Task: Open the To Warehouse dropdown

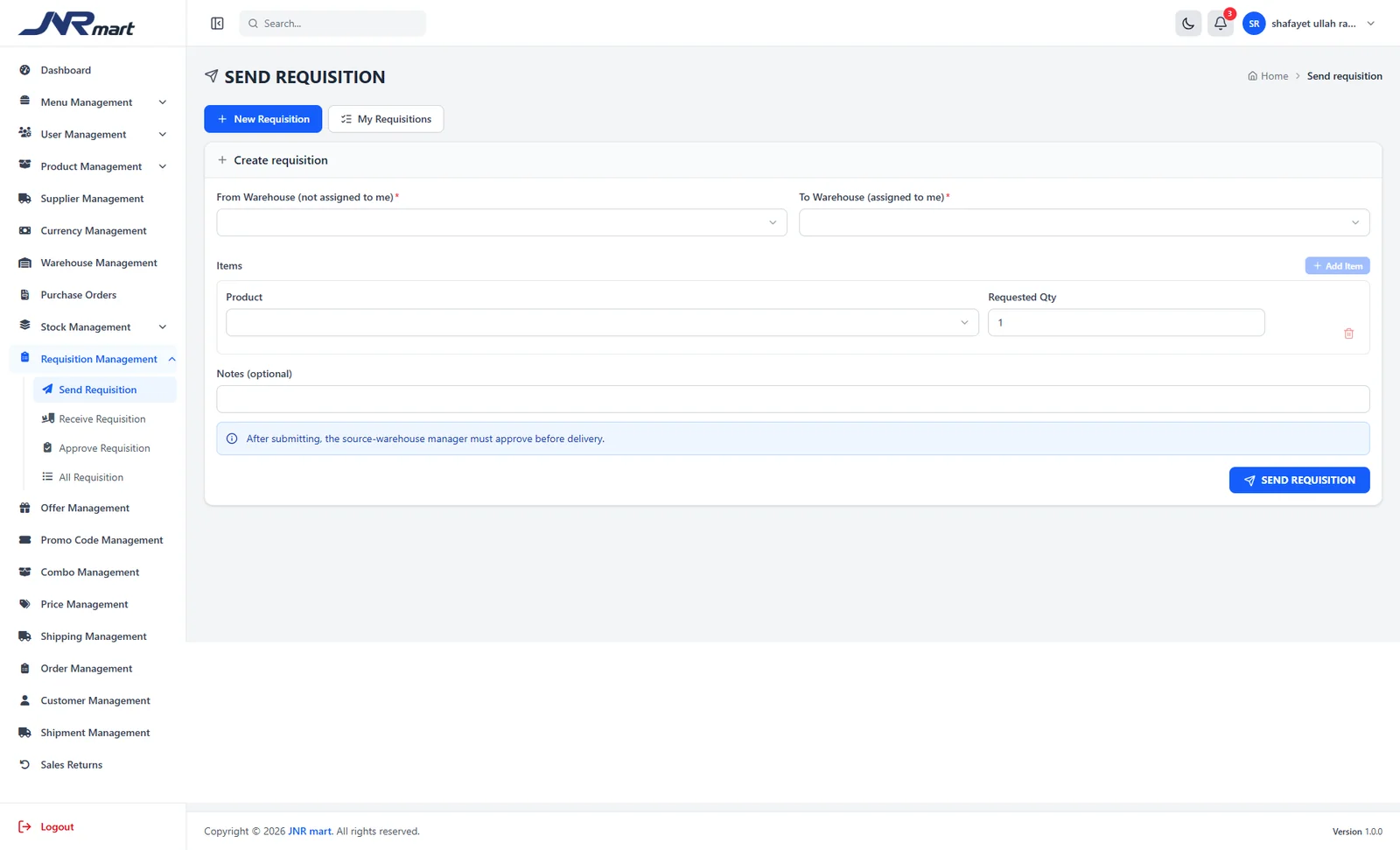Action: point(1084,222)
